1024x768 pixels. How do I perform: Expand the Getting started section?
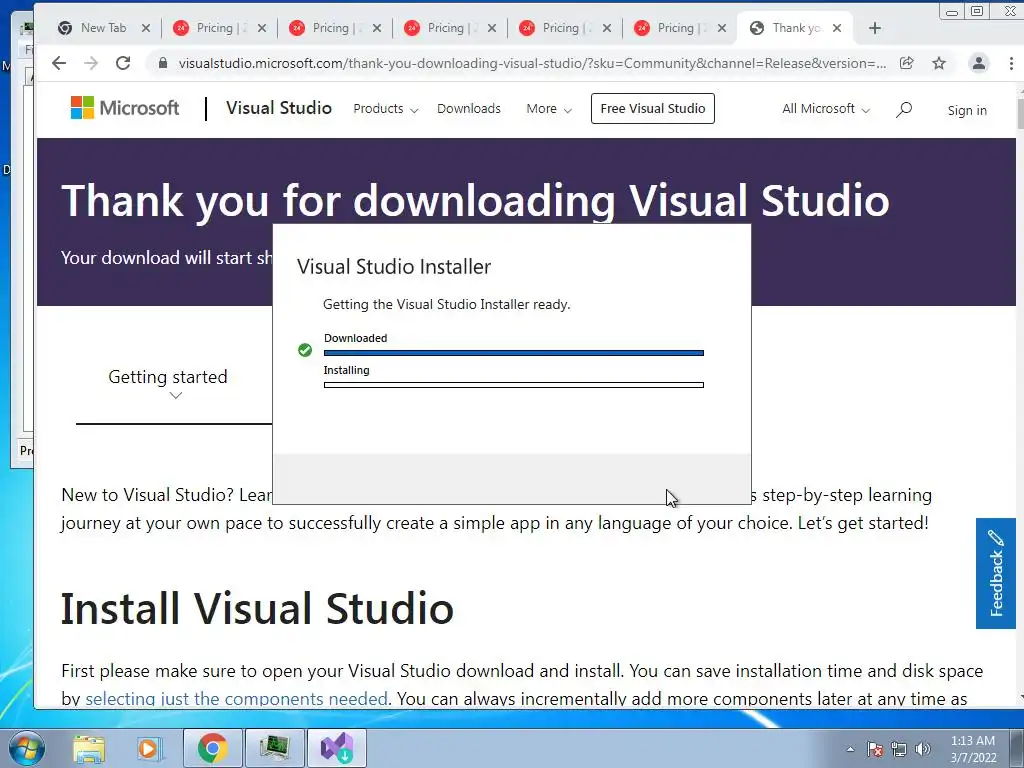pos(168,384)
